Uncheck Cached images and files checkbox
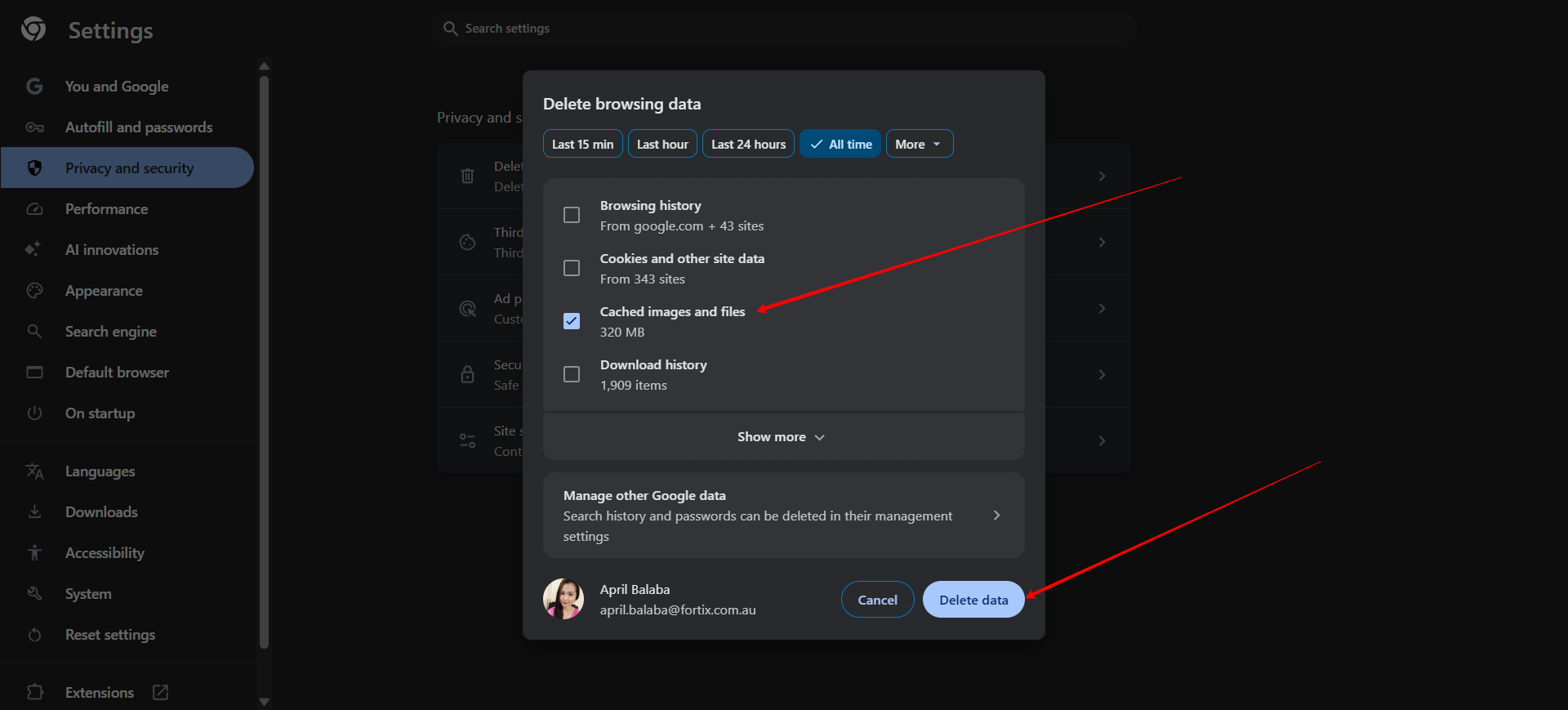Screen dimensions: 1568x710 coord(572,321)
